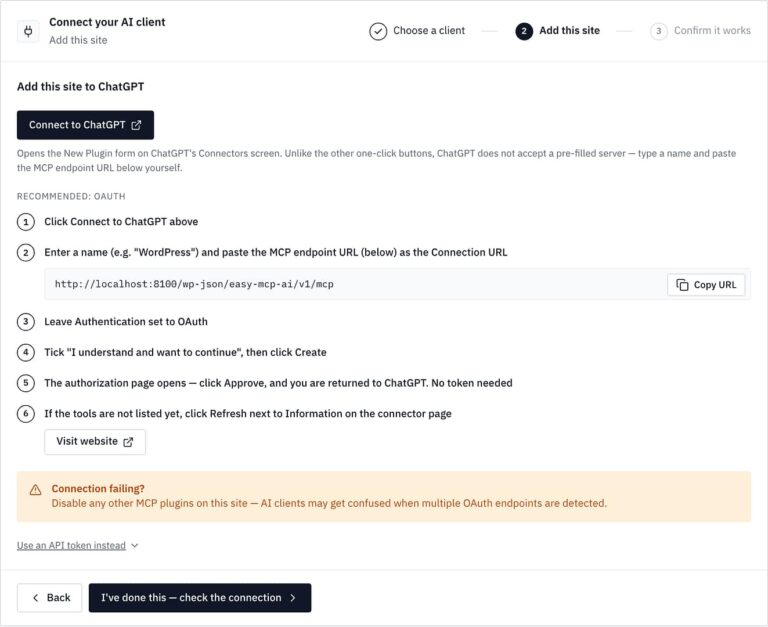
Task: Click the Connect to ChatGPT button
Action: tap(85, 125)
